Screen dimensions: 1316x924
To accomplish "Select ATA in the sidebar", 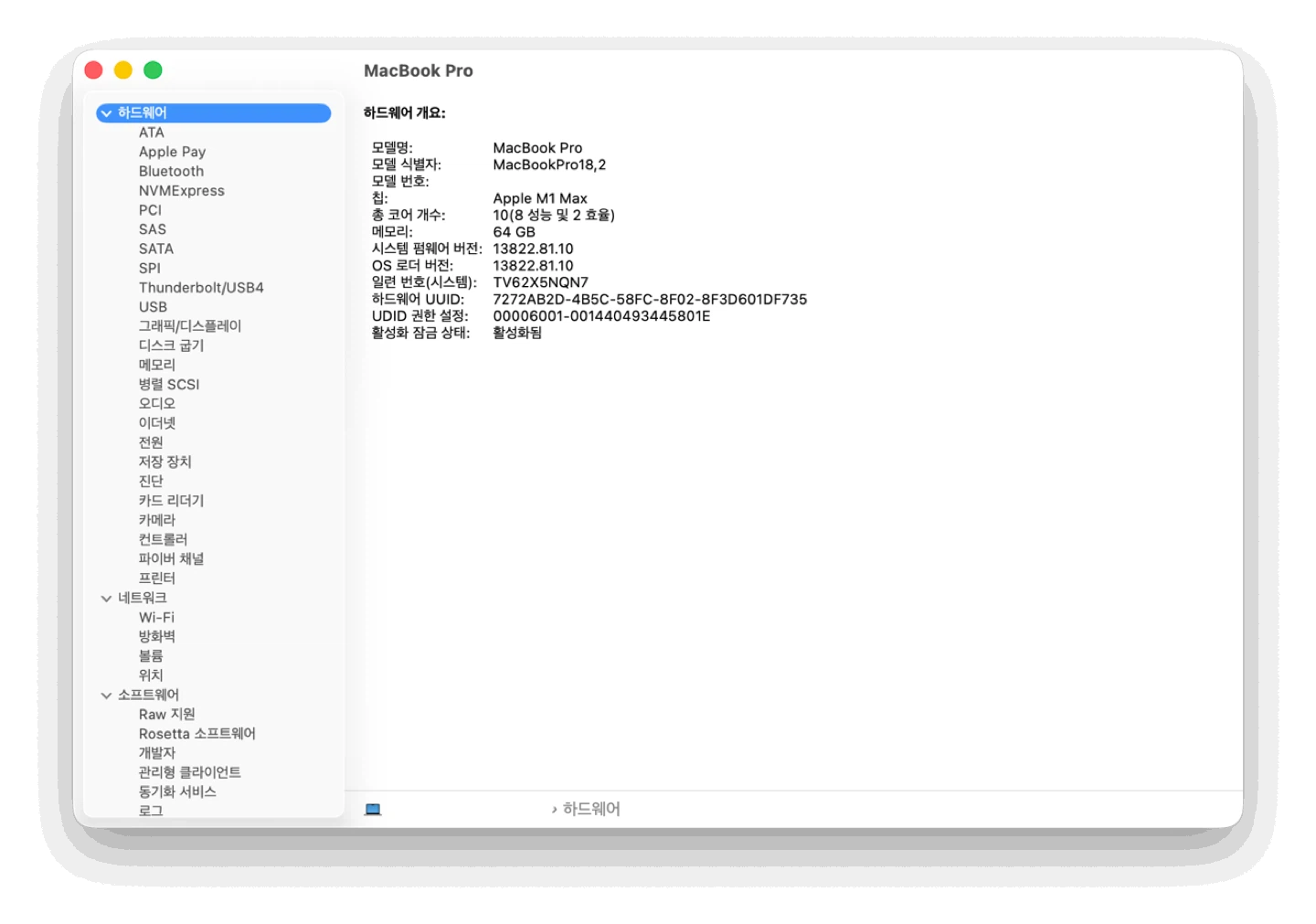I will click(152, 133).
